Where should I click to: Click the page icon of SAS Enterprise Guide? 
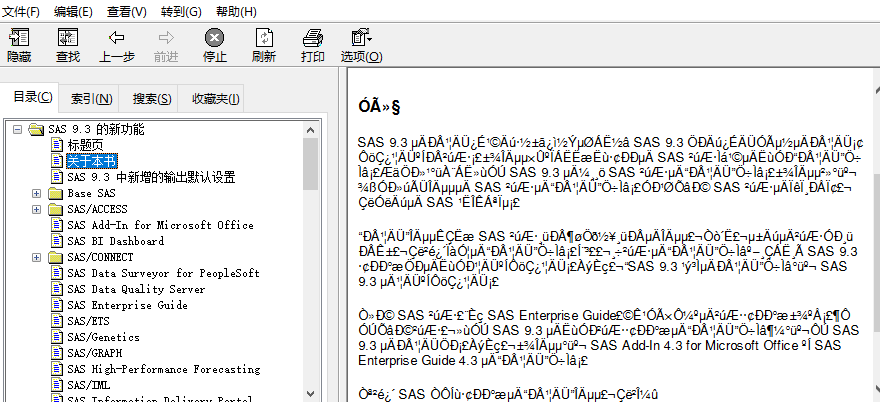pos(57,305)
